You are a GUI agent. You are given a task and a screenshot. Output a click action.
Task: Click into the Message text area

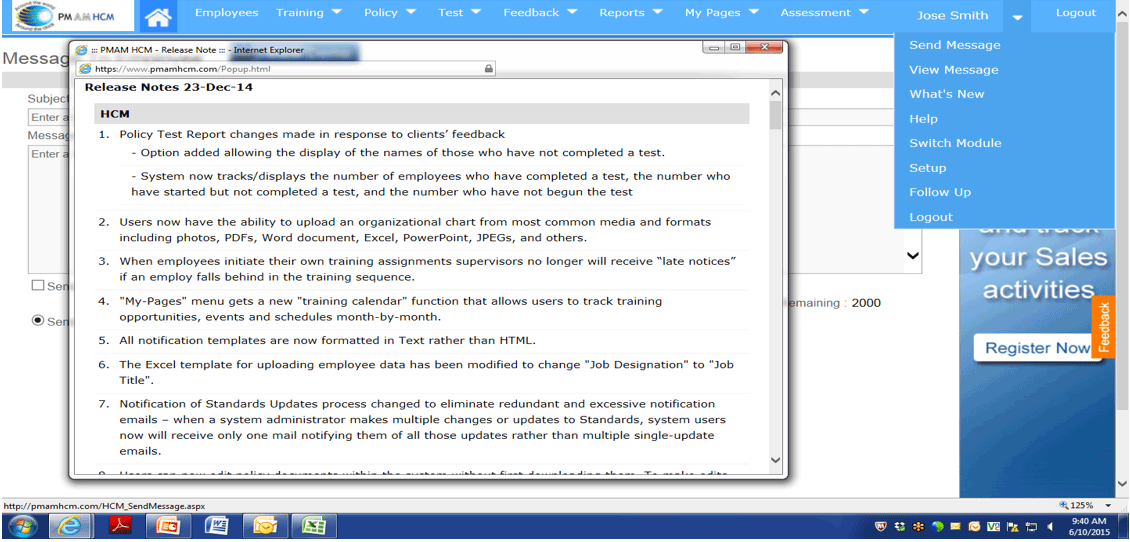[x=49, y=209]
